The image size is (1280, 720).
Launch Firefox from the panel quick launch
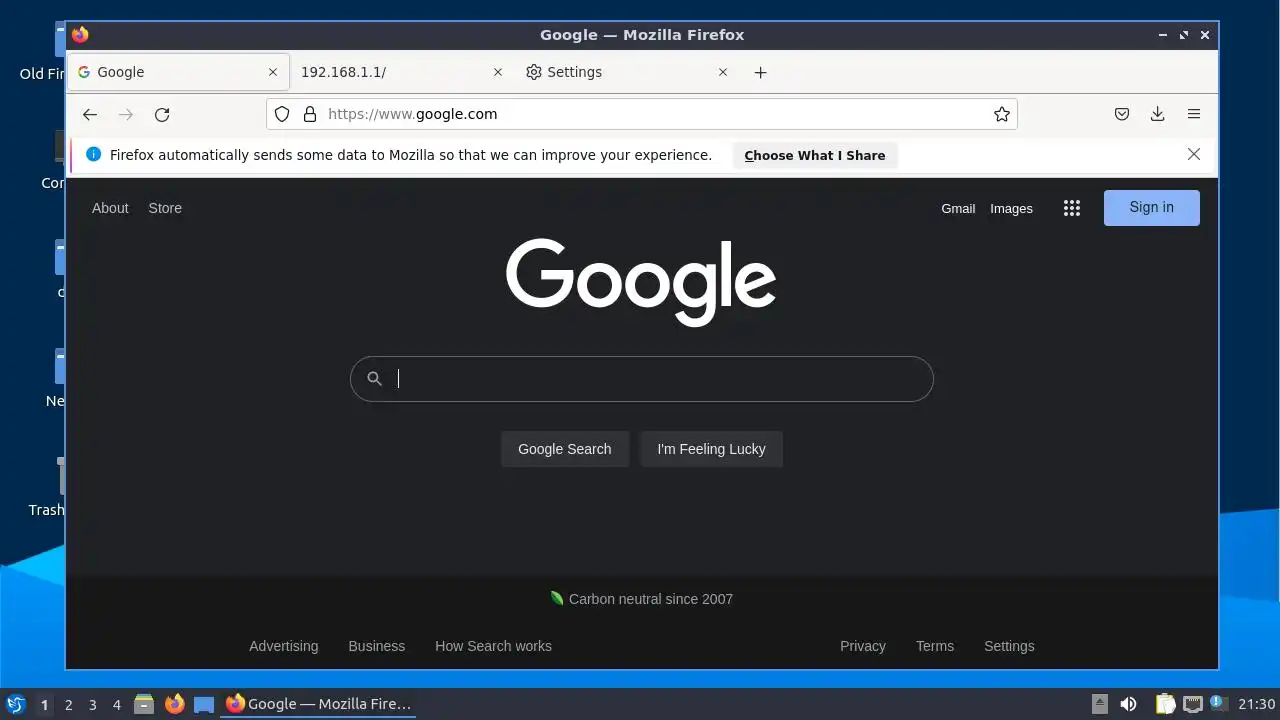(174, 704)
